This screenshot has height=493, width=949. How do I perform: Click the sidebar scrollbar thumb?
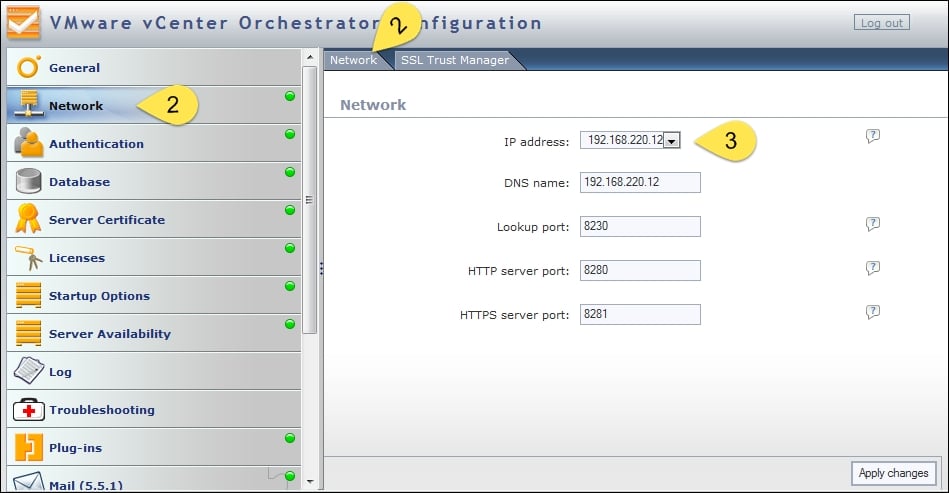pos(310,200)
